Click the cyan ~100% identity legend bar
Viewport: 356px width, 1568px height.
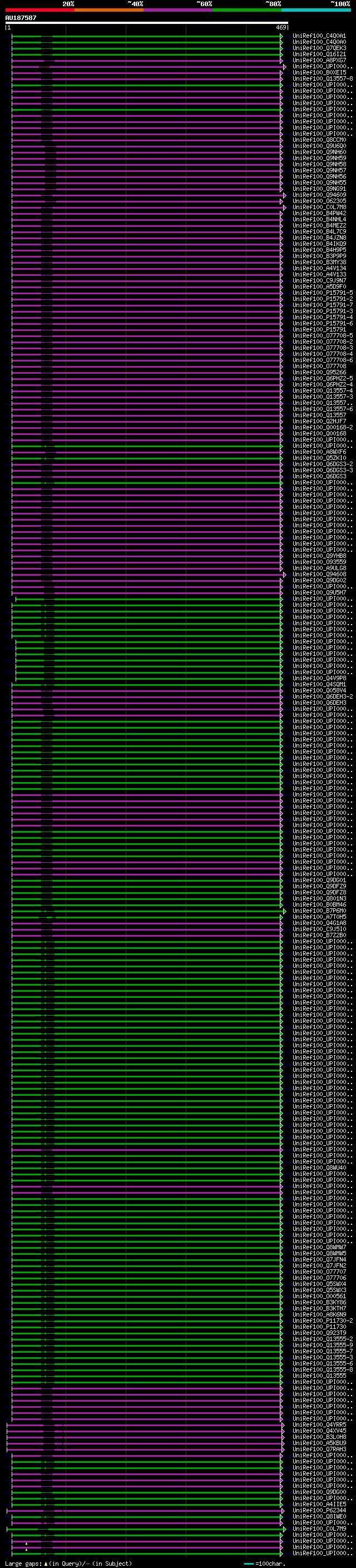click(317, 10)
